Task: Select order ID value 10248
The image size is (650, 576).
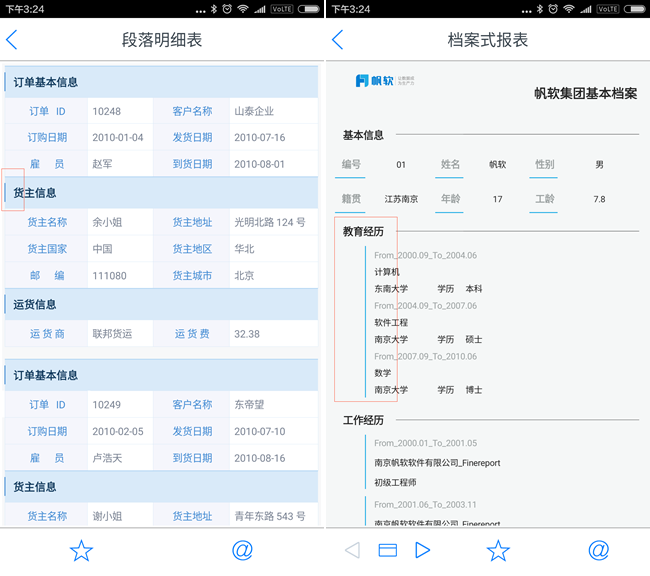Action: (107, 111)
